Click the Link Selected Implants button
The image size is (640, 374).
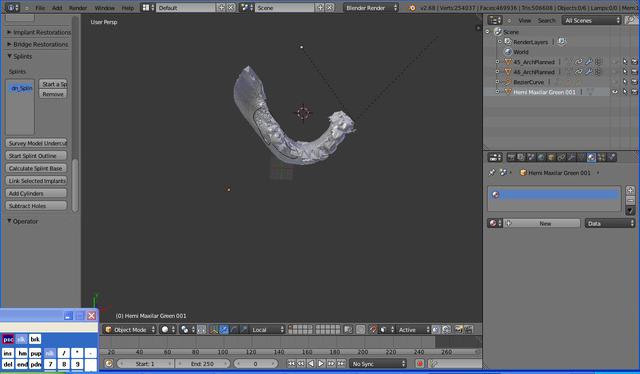[36, 181]
